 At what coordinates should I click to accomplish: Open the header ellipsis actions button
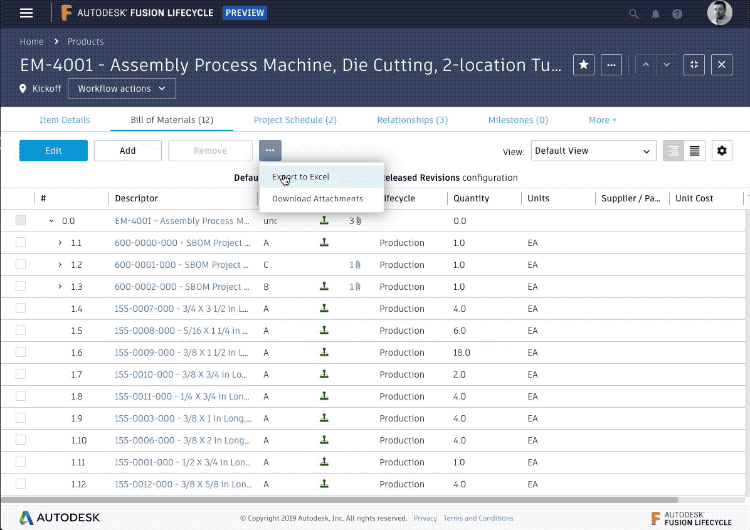click(611, 65)
